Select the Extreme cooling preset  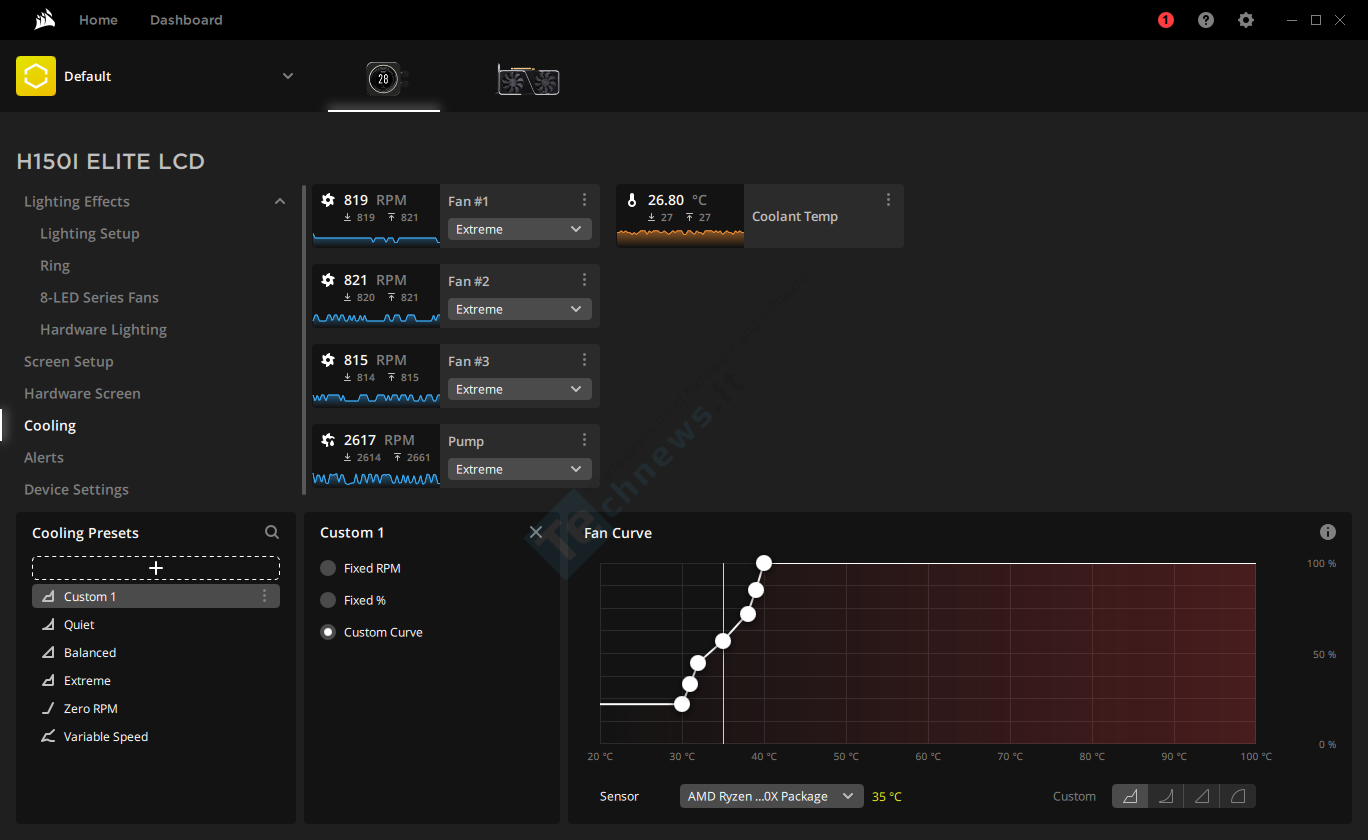tap(156, 680)
